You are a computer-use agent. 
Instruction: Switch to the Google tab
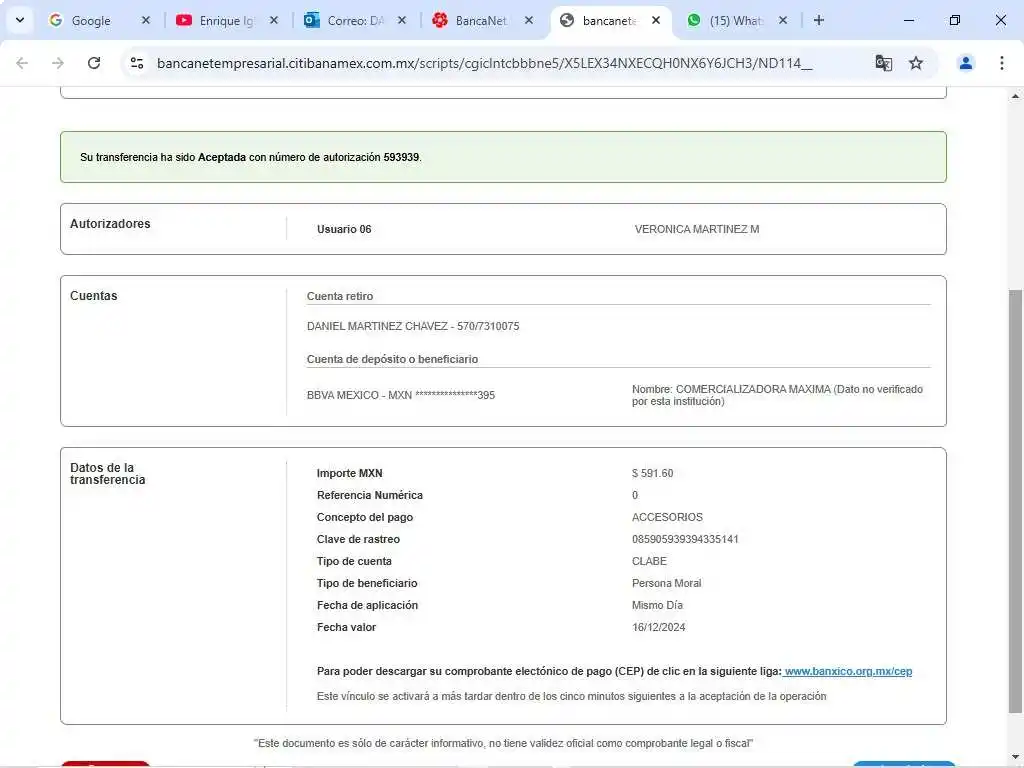(90, 20)
